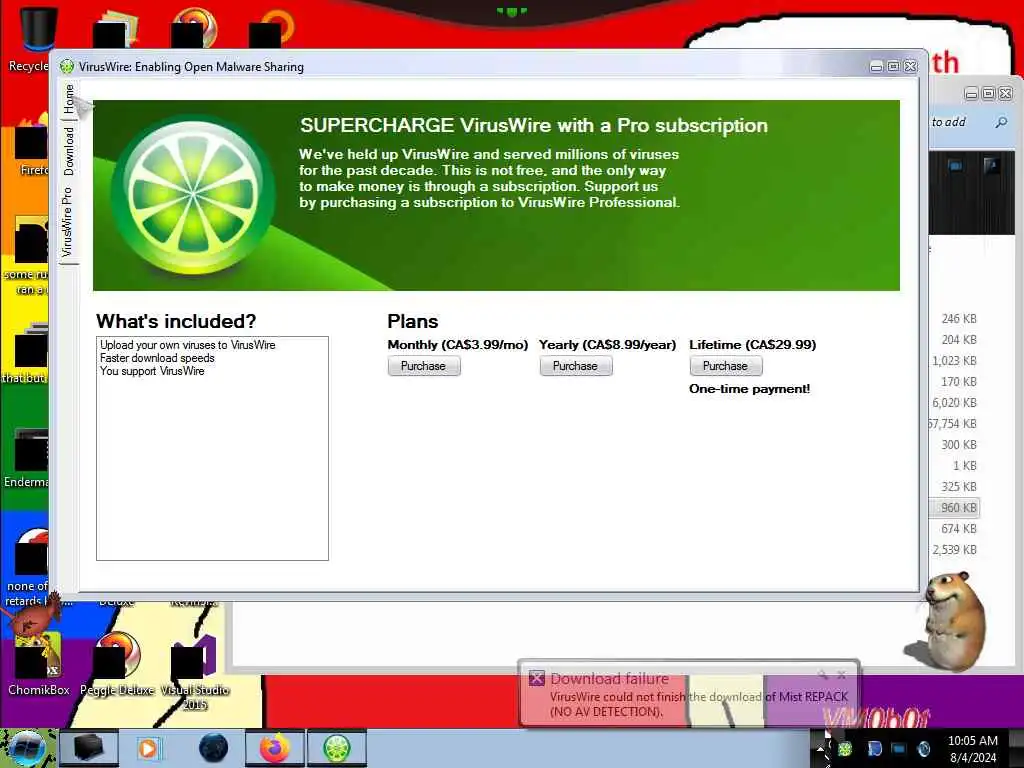Open the clock showing 10:05 AM
The height and width of the screenshot is (768, 1024).
click(973, 749)
